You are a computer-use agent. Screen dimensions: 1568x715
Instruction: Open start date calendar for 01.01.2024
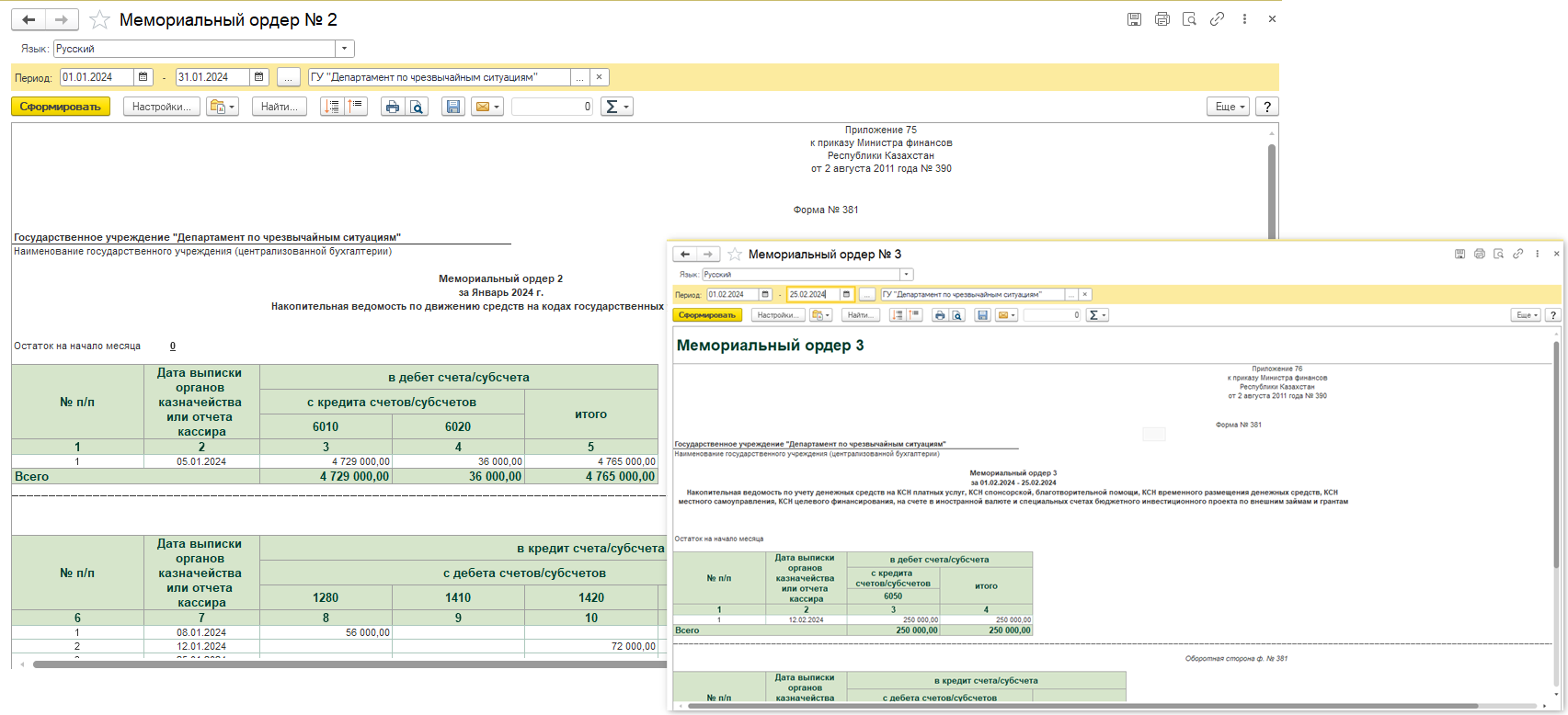(143, 77)
